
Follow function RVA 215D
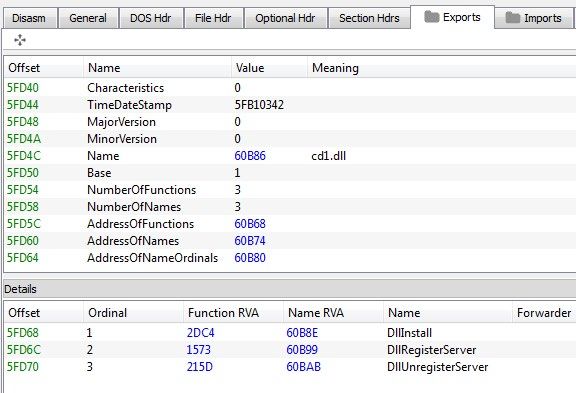[x=199, y=367]
